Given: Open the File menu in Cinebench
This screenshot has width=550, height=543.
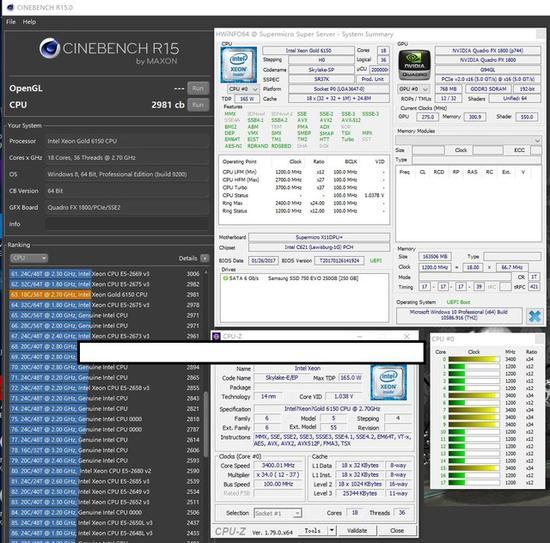Looking at the screenshot, I should (11, 22).
